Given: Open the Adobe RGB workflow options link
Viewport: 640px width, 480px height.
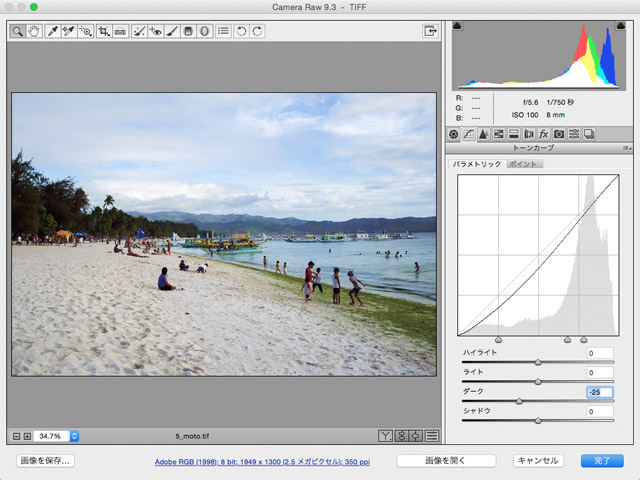Looking at the screenshot, I should [262, 462].
